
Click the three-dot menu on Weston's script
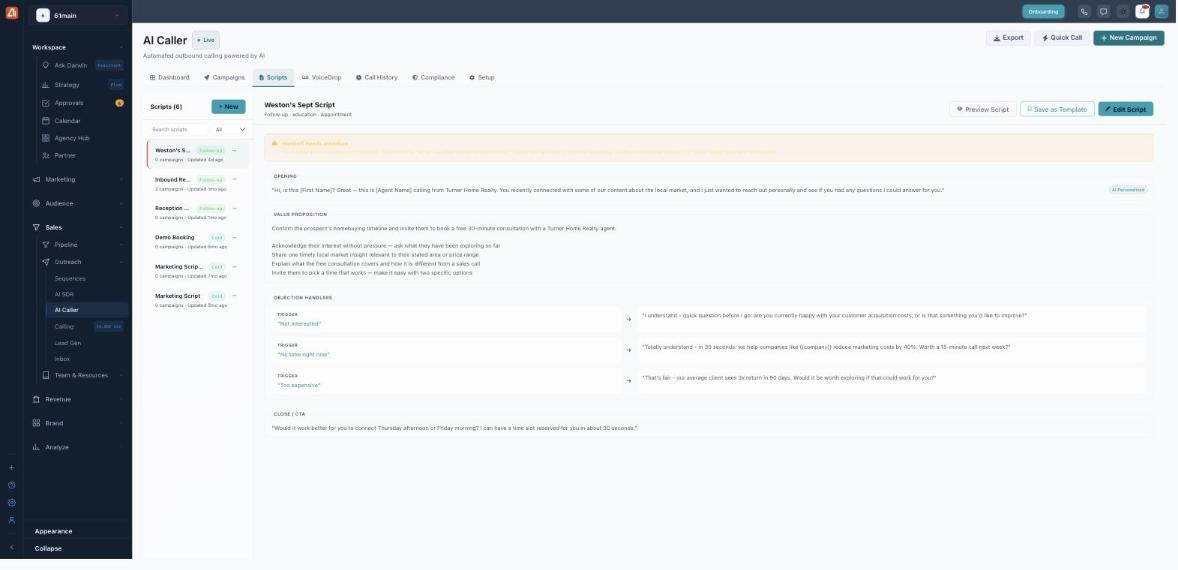pos(234,150)
